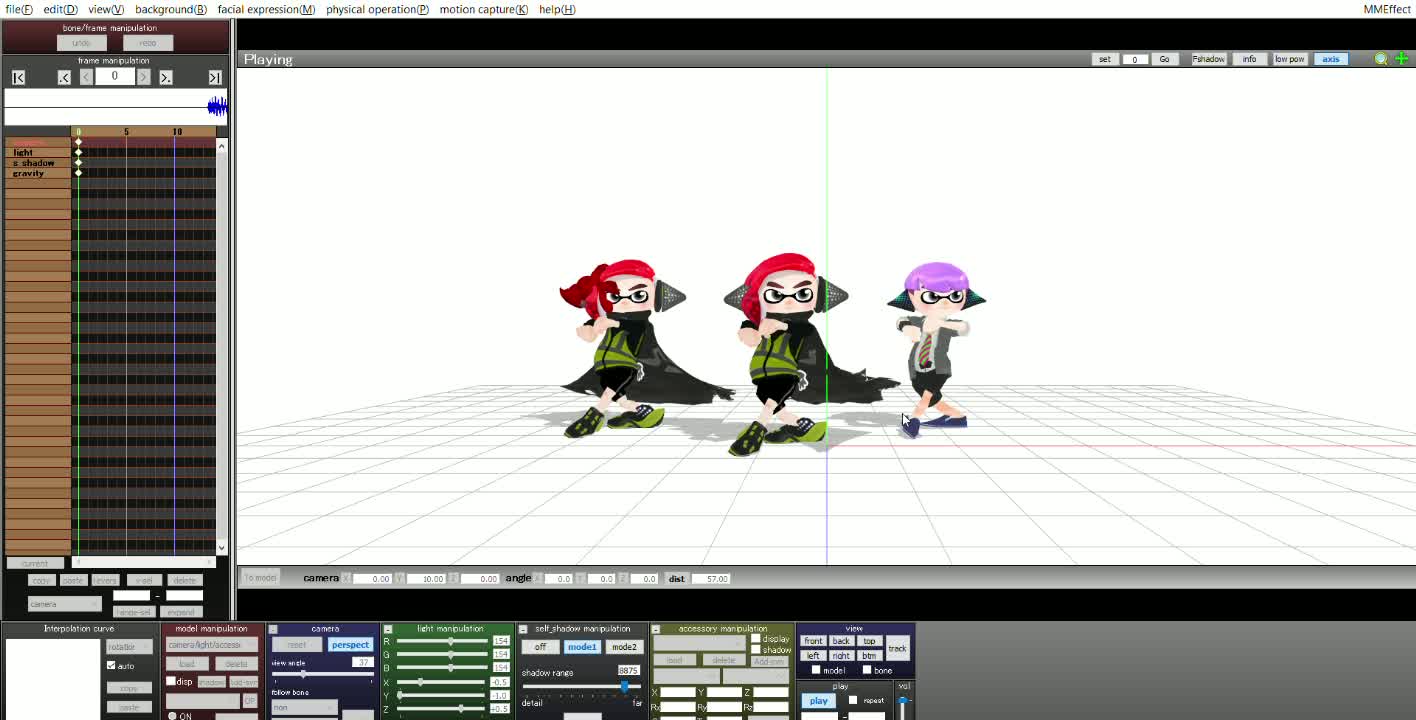Adjust the view angle slider
This screenshot has width=1416, height=720.
tap(322, 674)
